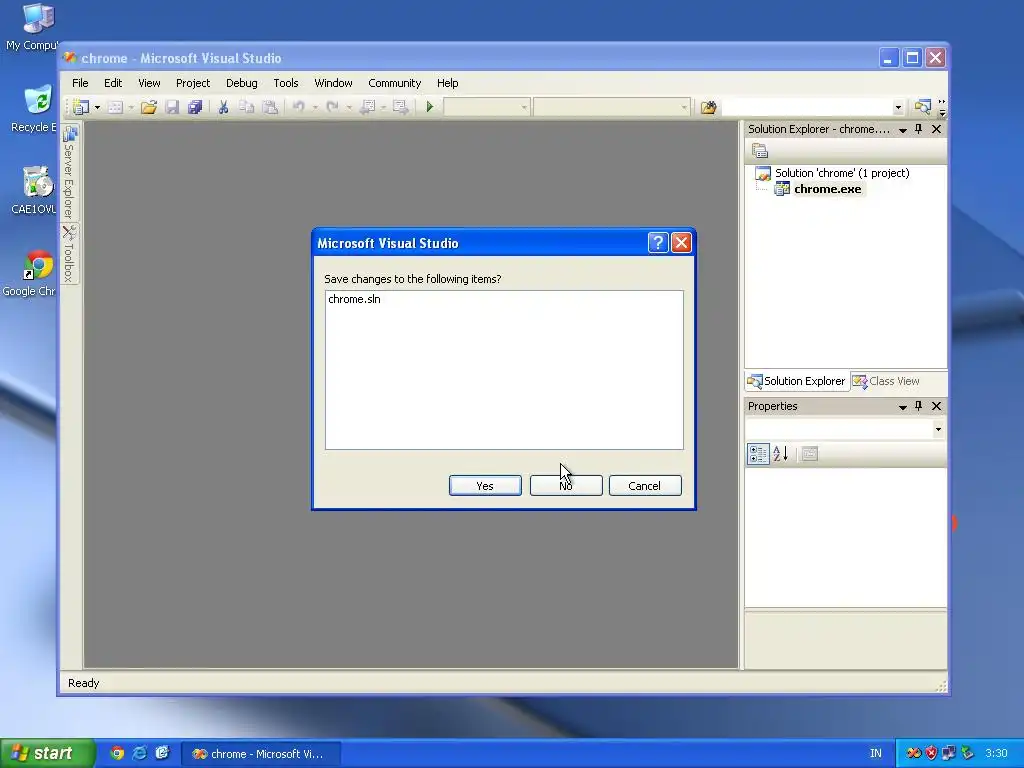Image resolution: width=1024 pixels, height=768 pixels.
Task: Open the Properties object combo box
Action: point(845,429)
